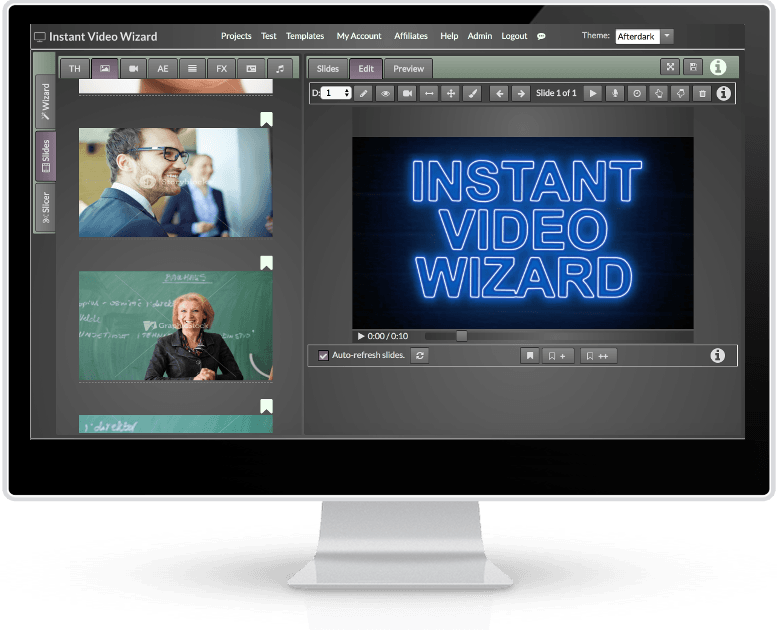Screen dimensions: 777x630
Task: Open the Templates menu
Action: [x=305, y=36]
